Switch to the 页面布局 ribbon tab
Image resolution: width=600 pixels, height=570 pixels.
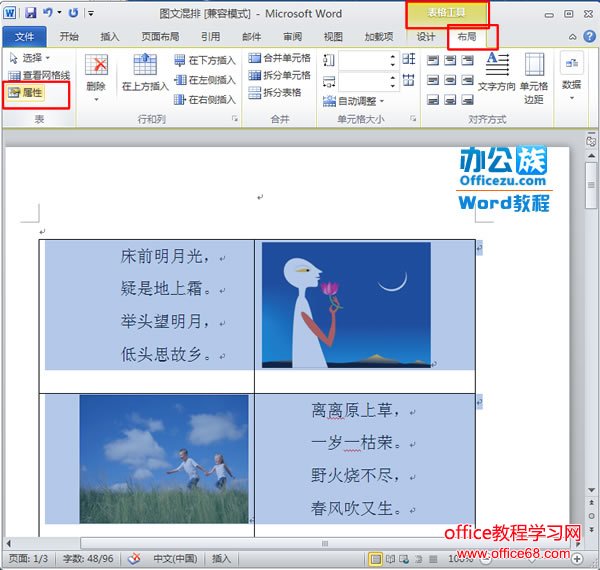pyautogui.click(x=160, y=37)
